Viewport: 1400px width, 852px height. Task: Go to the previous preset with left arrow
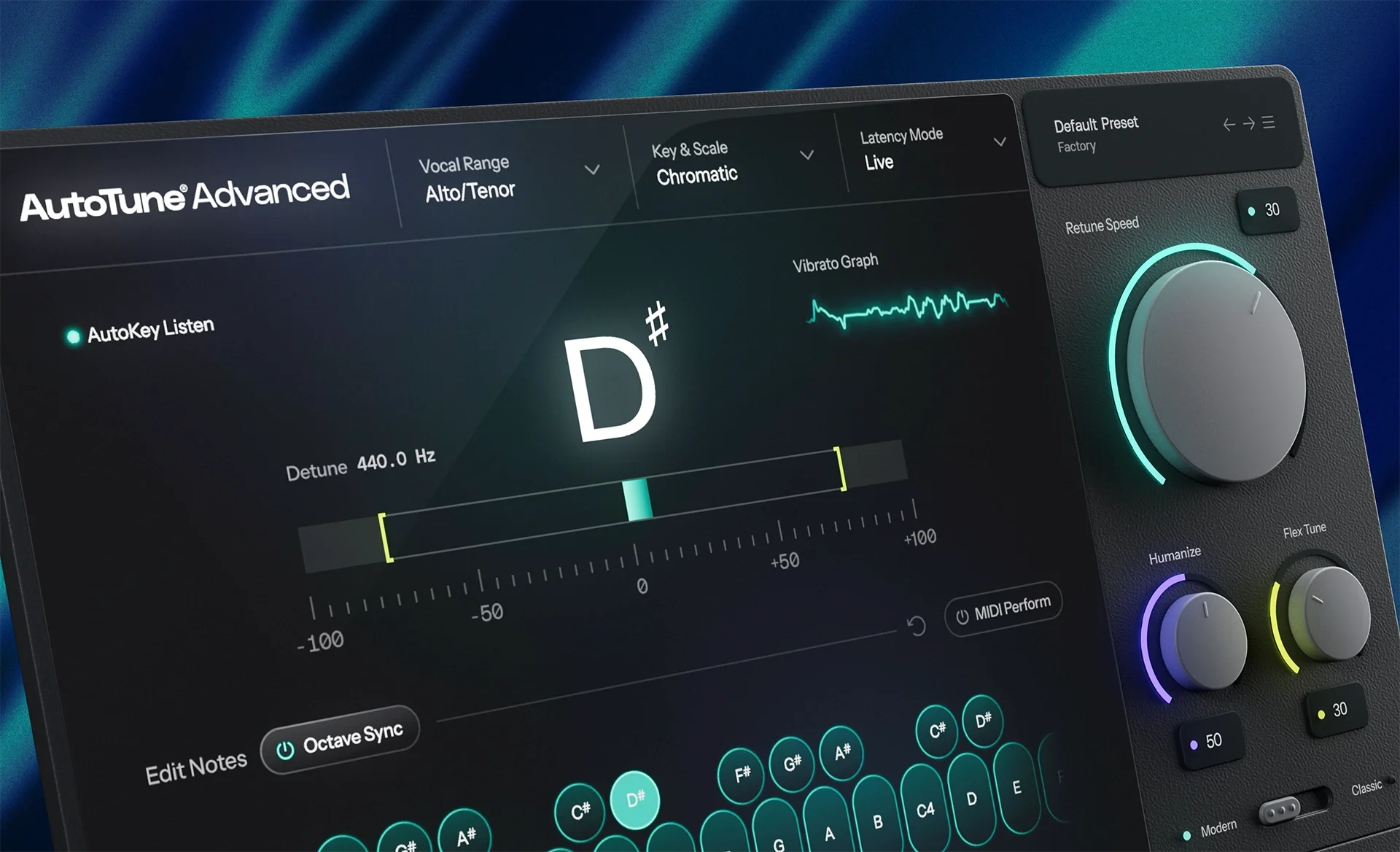1229,125
